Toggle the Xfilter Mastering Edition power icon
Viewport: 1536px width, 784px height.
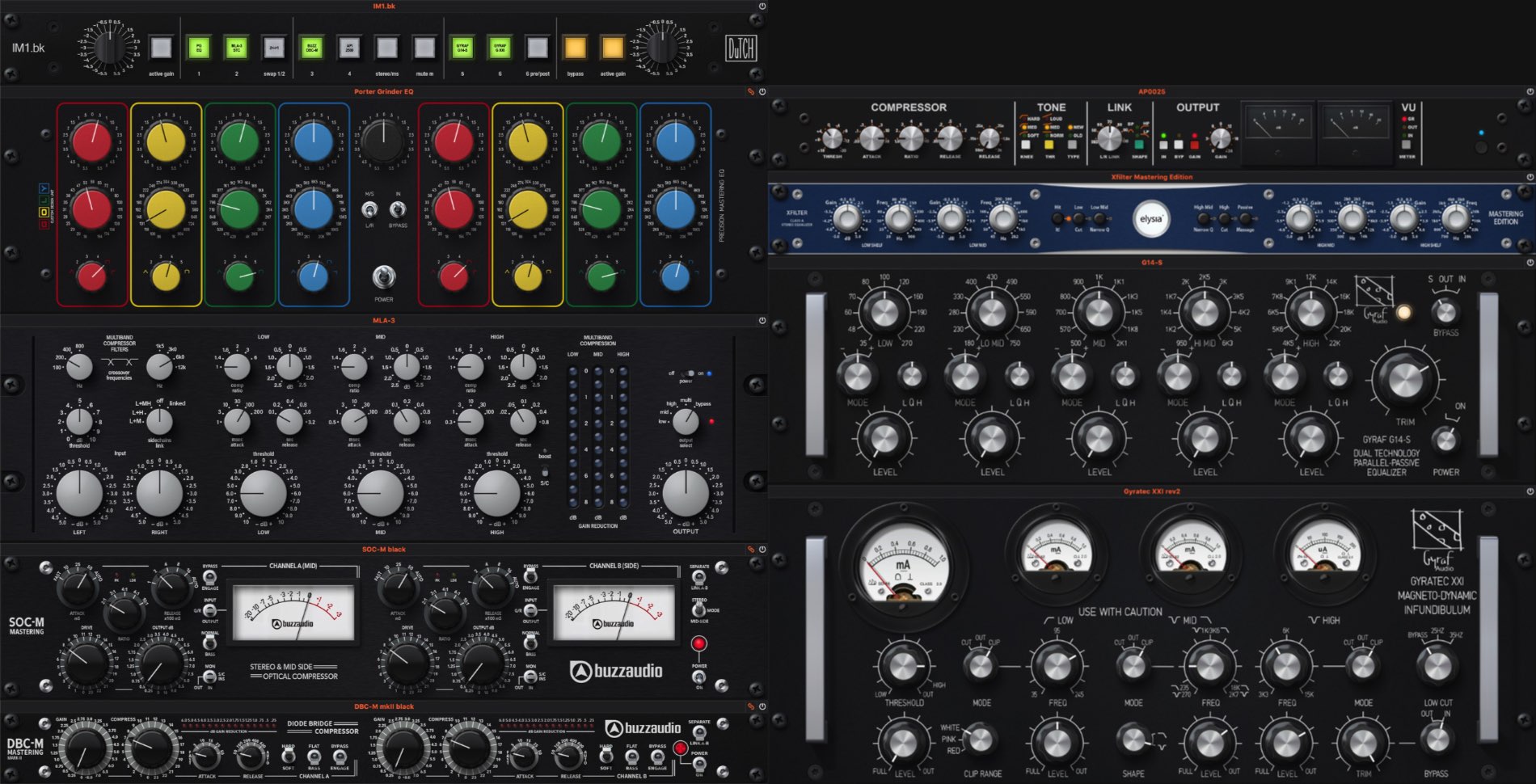[x=1530, y=176]
